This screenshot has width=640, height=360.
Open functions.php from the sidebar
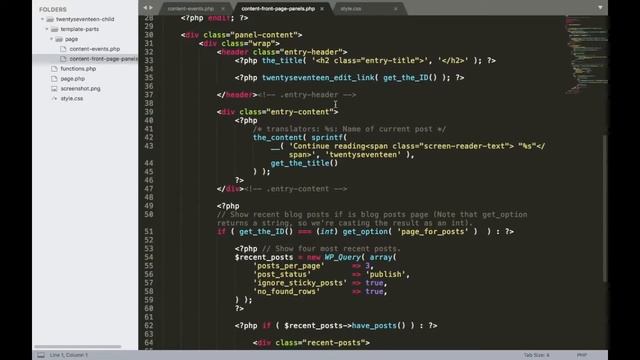pos(78,69)
